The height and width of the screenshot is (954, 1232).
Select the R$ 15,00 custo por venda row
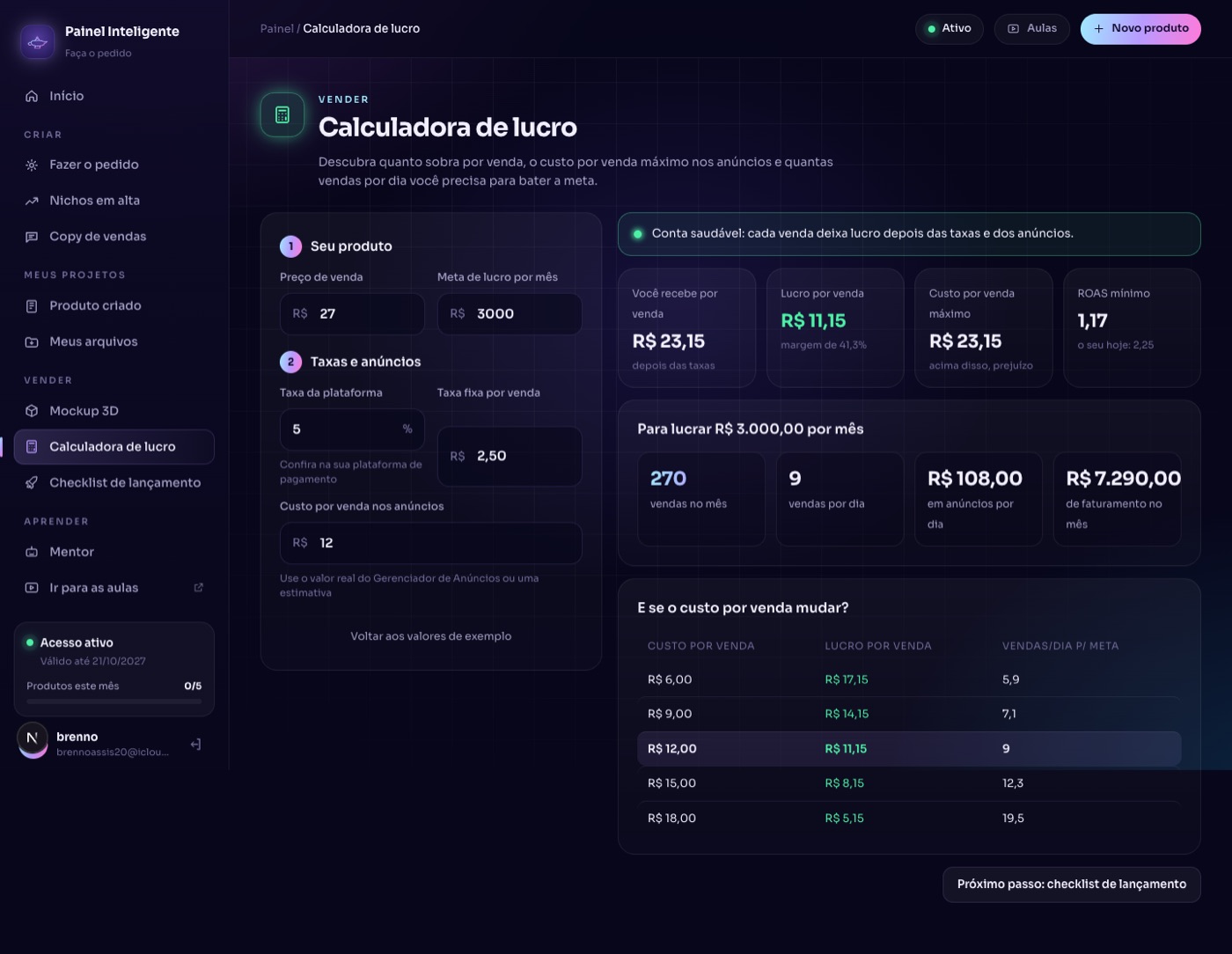pyautogui.click(x=909, y=783)
